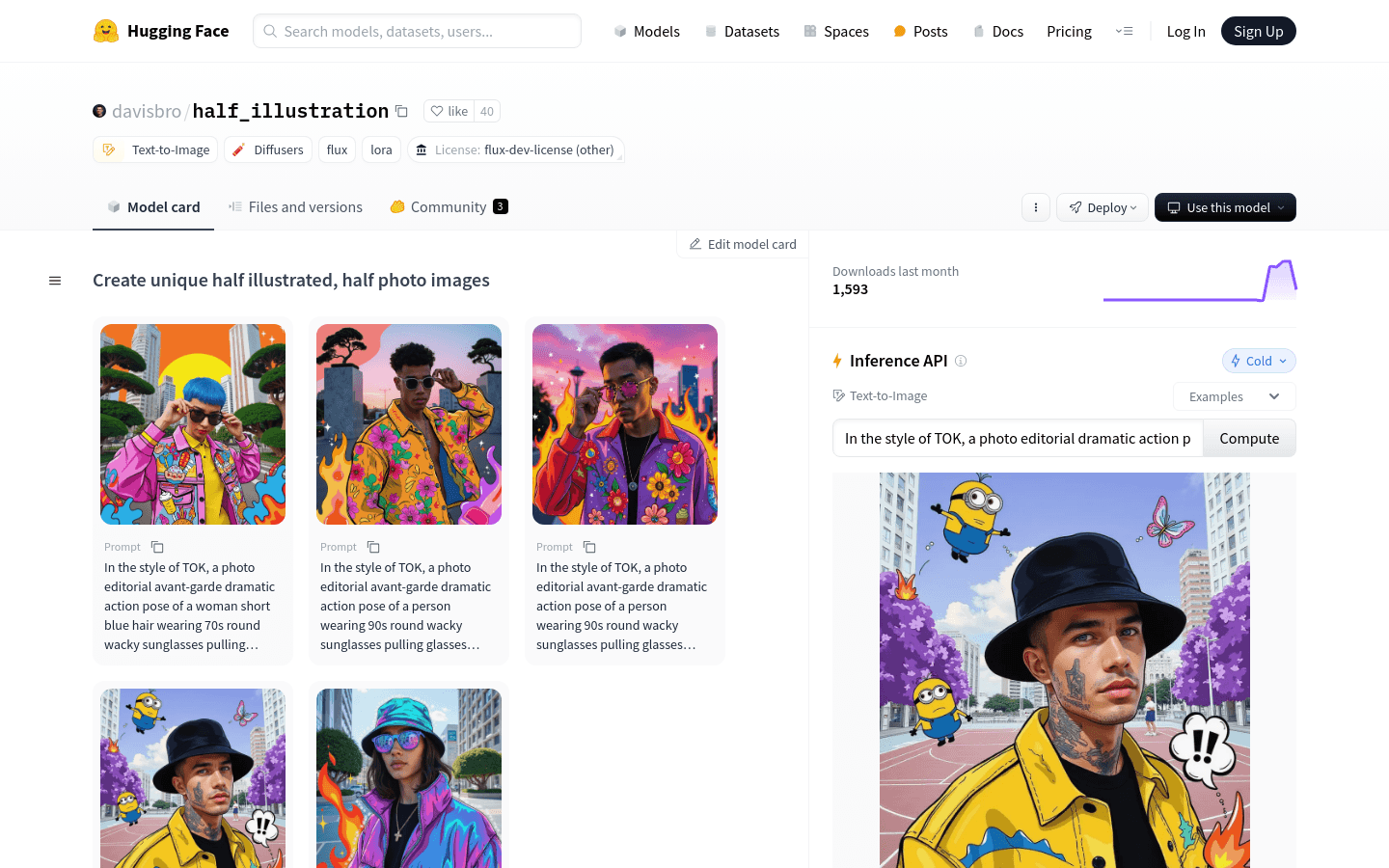Open the holographic jacket woman example image
This screenshot has height=868, width=1389.
(409, 778)
